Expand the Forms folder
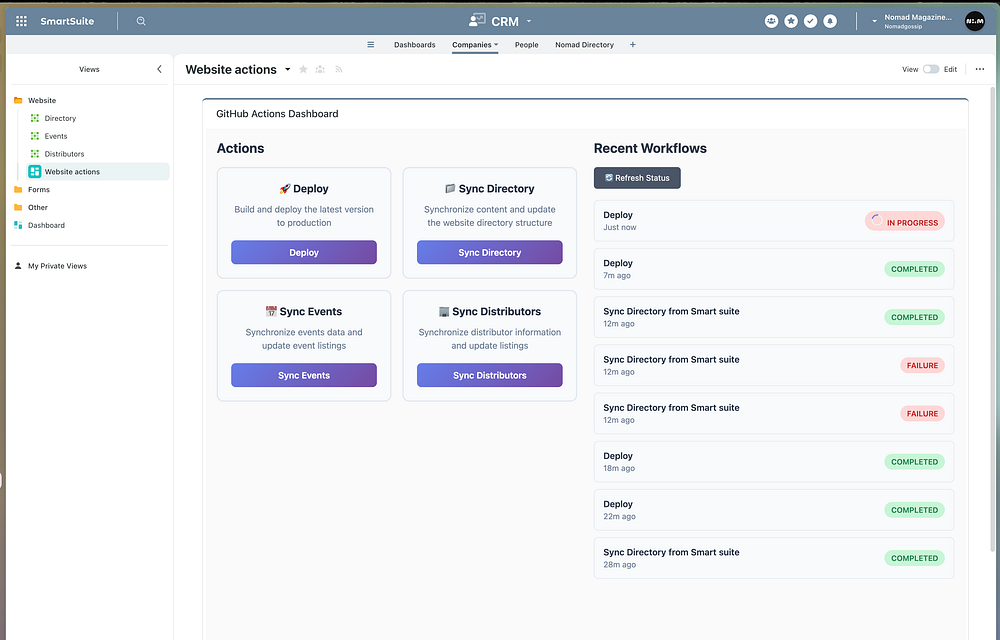The height and width of the screenshot is (640, 1000). [38, 189]
